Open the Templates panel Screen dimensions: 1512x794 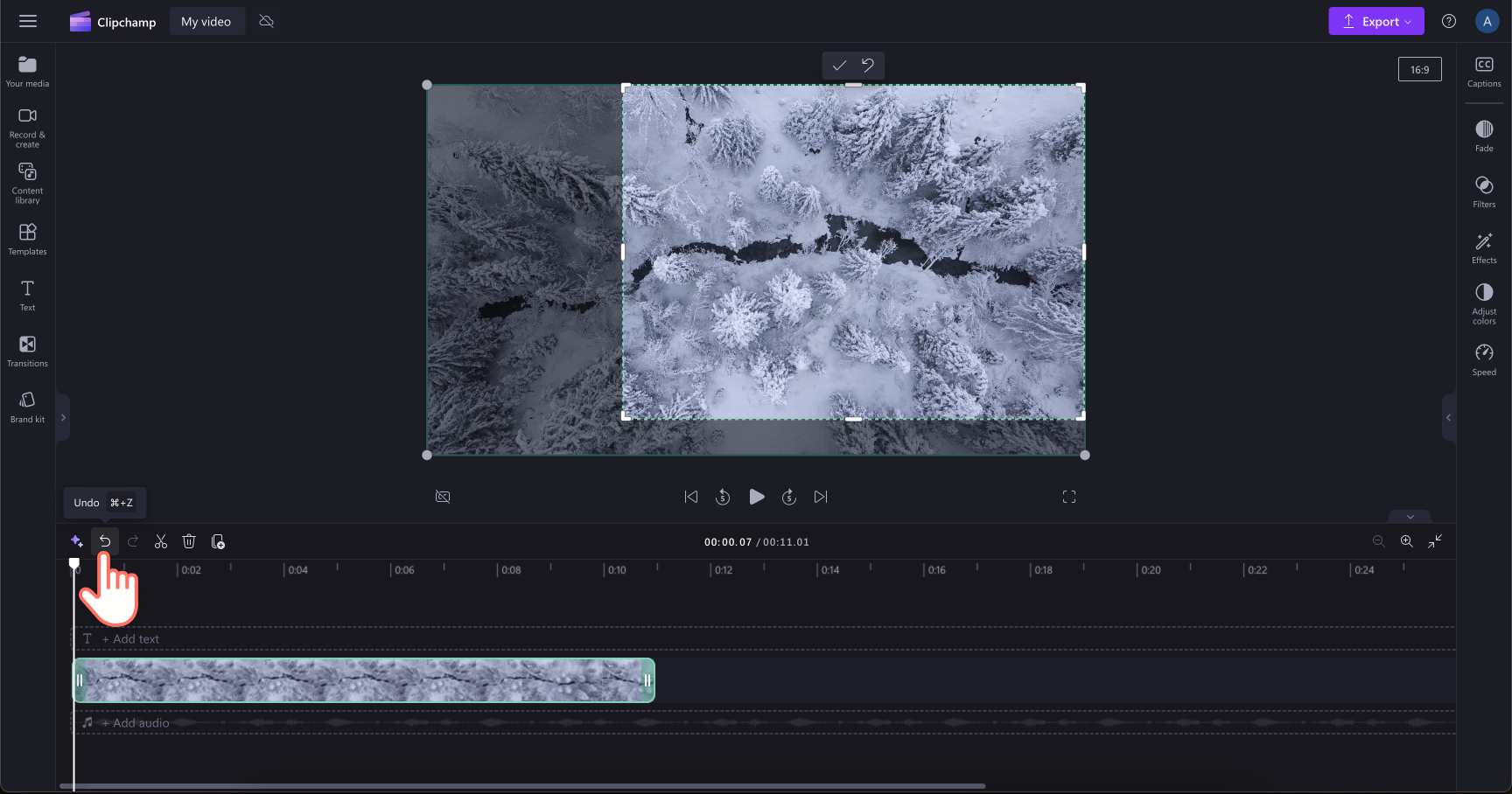click(28, 240)
